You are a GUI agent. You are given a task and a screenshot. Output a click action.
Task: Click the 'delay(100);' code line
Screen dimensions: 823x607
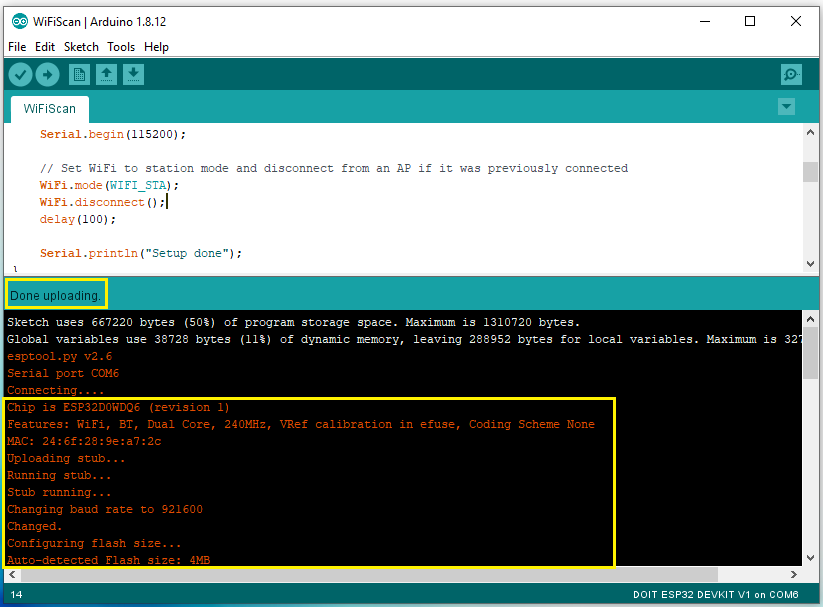(x=78, y=219)
